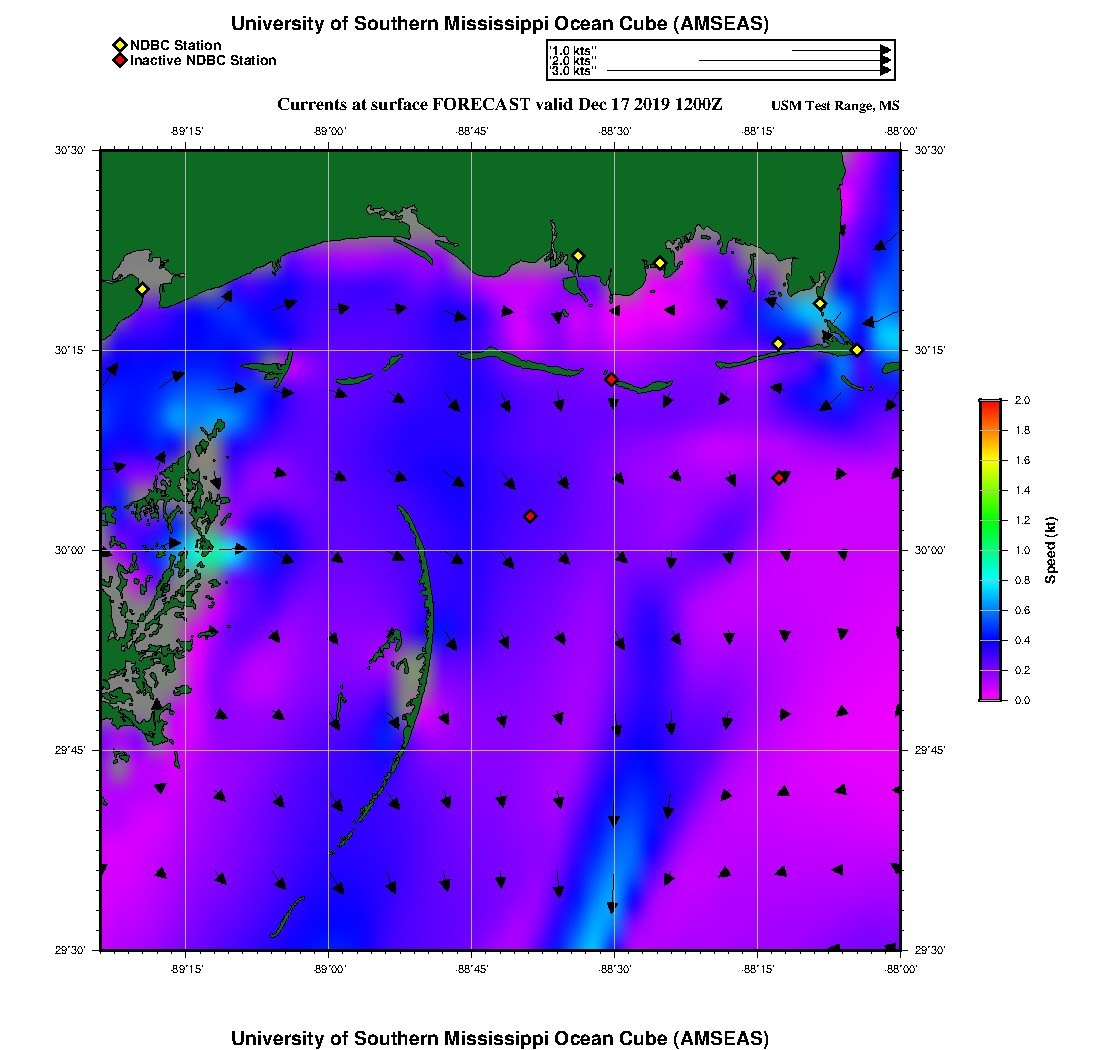Image resolution: width=1100 pixels, height=1050 pixels.
Task: Click the yellow diamond icon in the legend
Action: (x=119, y=45)
